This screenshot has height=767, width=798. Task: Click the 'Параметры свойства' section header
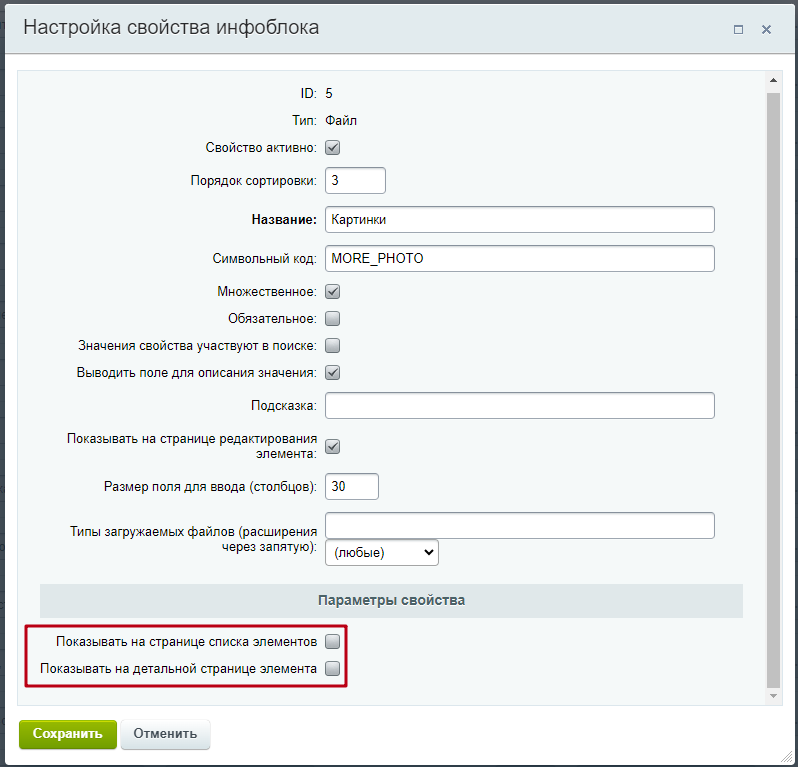tap(391, 601)
